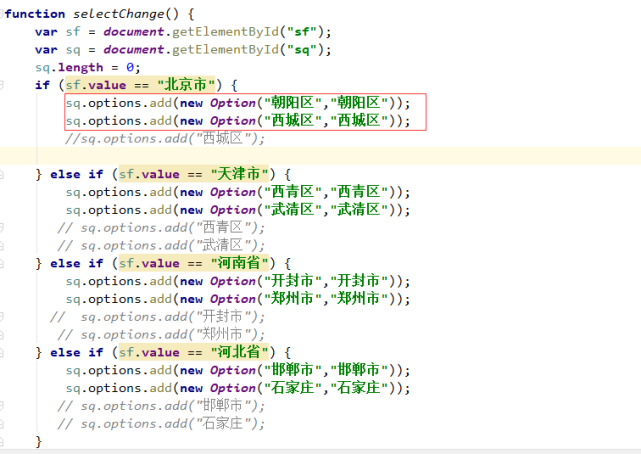Image resolution: width=641 pixels, height=454 pixels.
Task: Click the number 0 in sq.length assignment
Action: (130, 67)
